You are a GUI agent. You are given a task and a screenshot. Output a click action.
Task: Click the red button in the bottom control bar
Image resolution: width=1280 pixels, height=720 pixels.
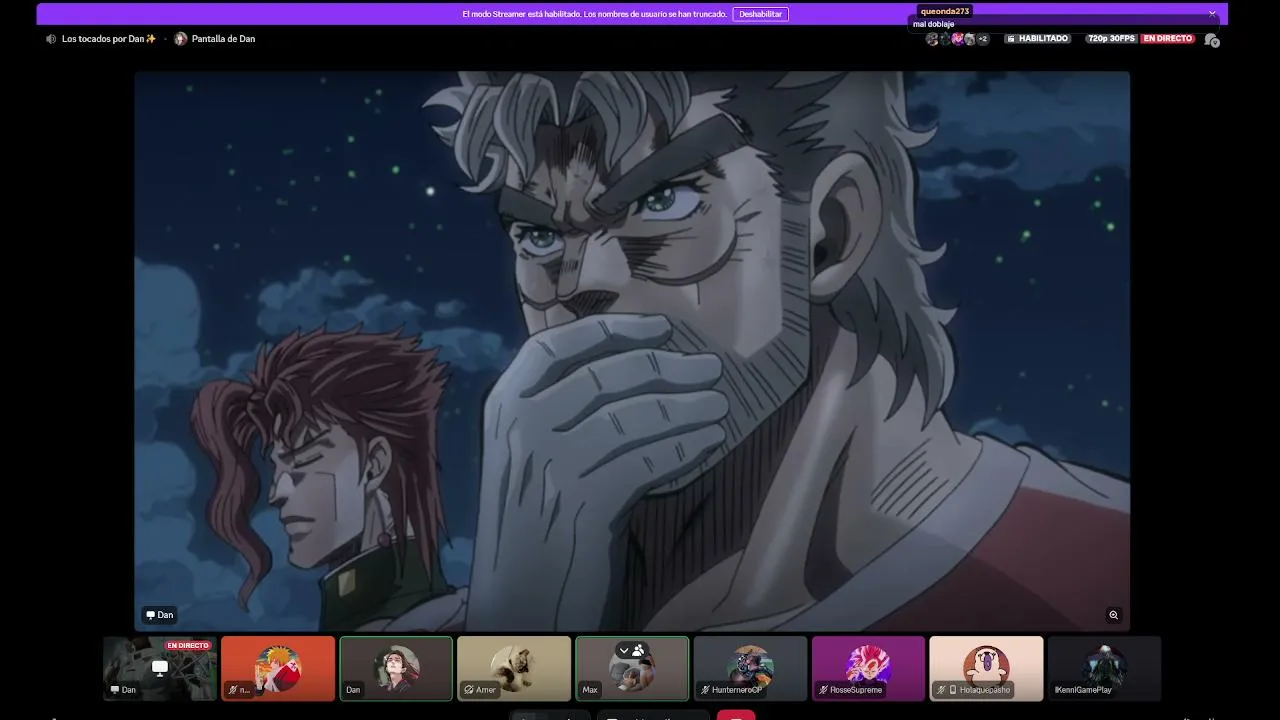(x=736, y=714)
